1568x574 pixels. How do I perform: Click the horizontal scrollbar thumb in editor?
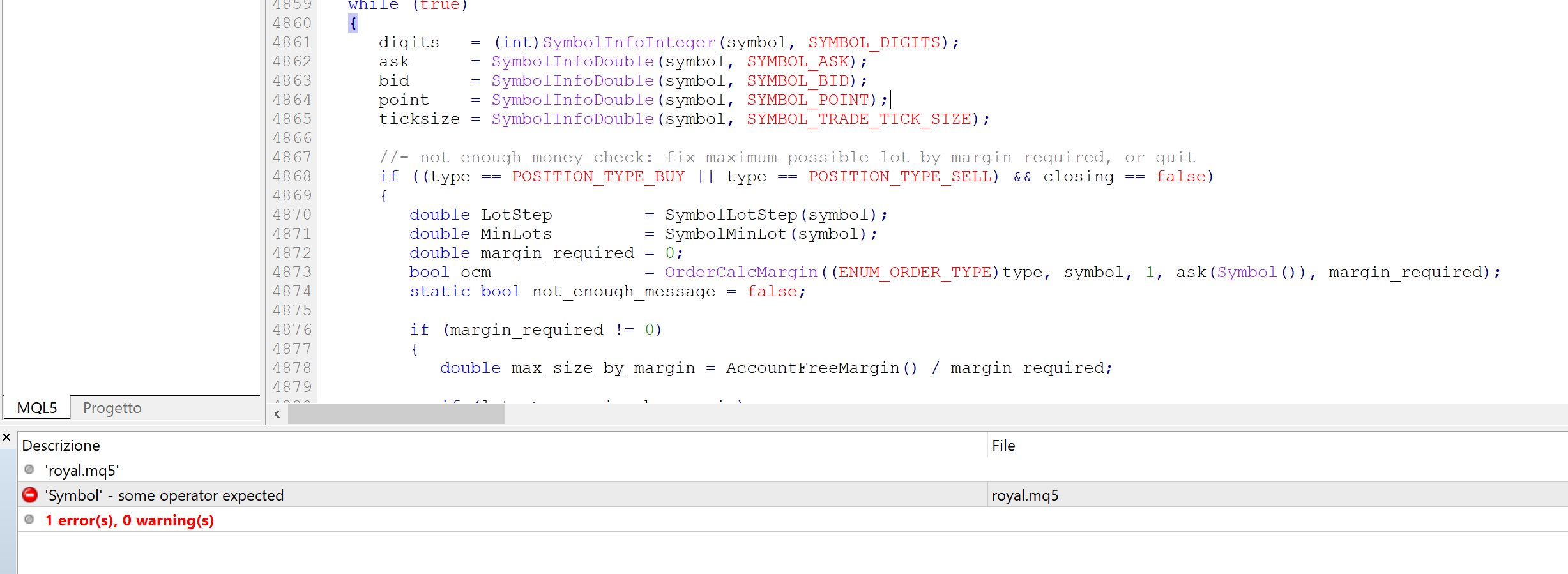[x=396, y=414]
